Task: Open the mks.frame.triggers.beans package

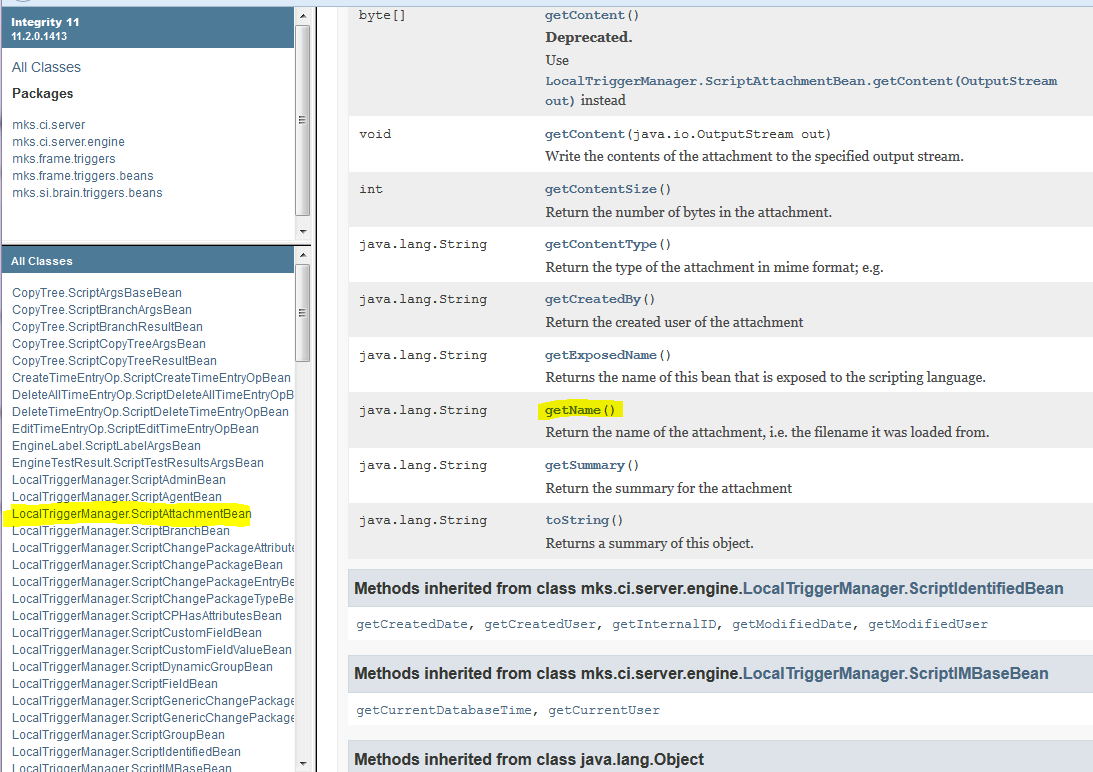Action: [x=82, y=176]
